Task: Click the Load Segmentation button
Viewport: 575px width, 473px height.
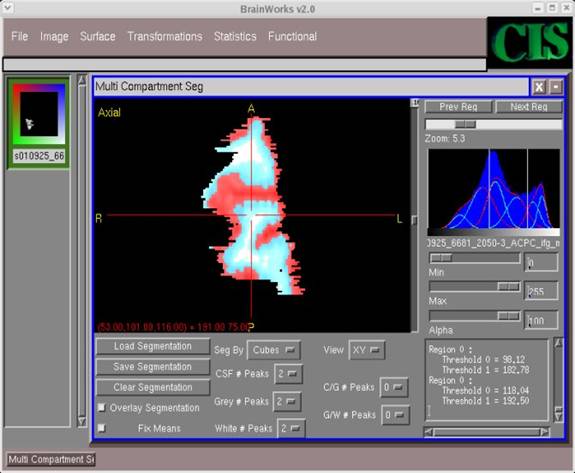Action: pos(153,346)
